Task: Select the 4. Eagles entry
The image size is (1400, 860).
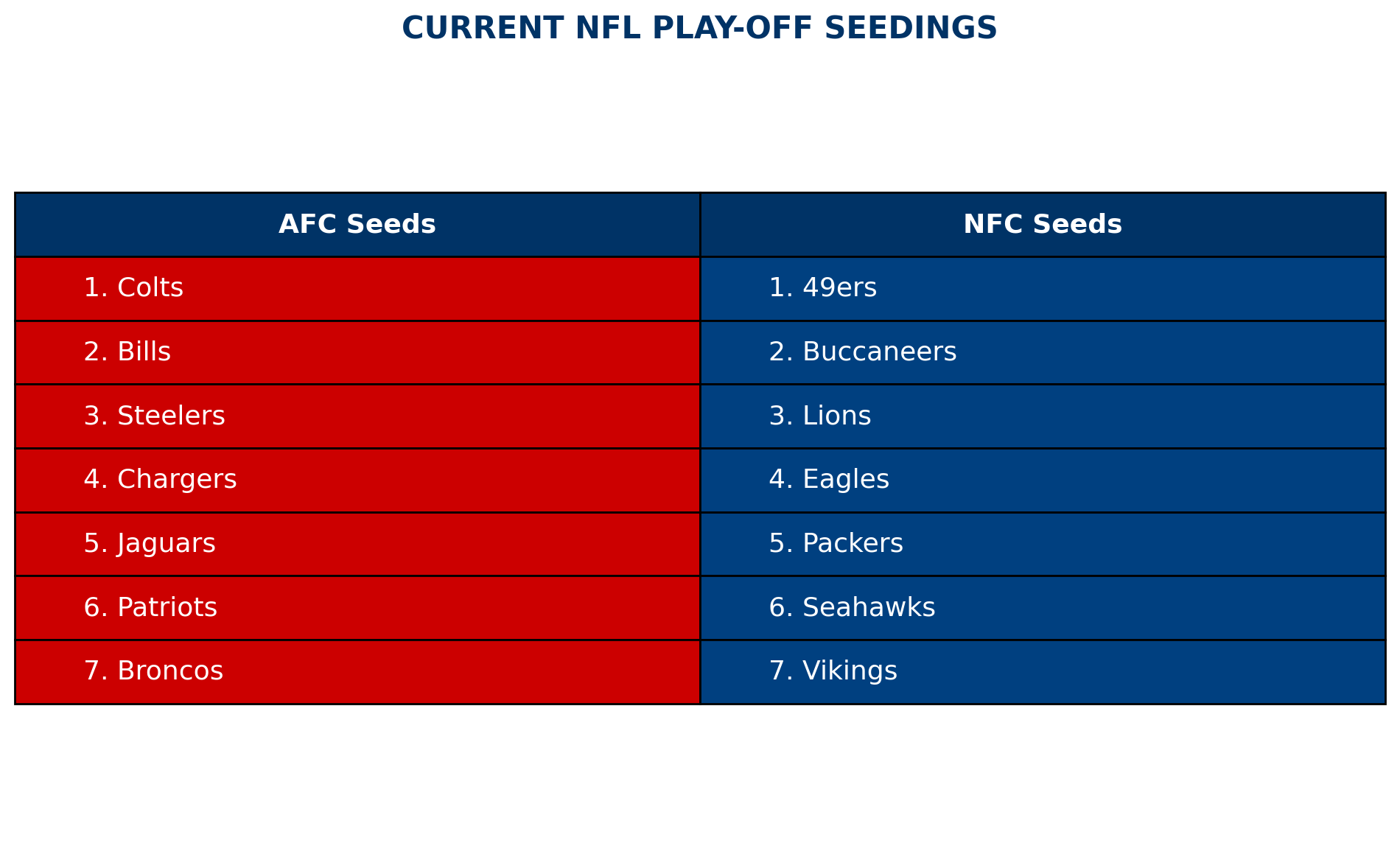Action: (x=829, y=480)
